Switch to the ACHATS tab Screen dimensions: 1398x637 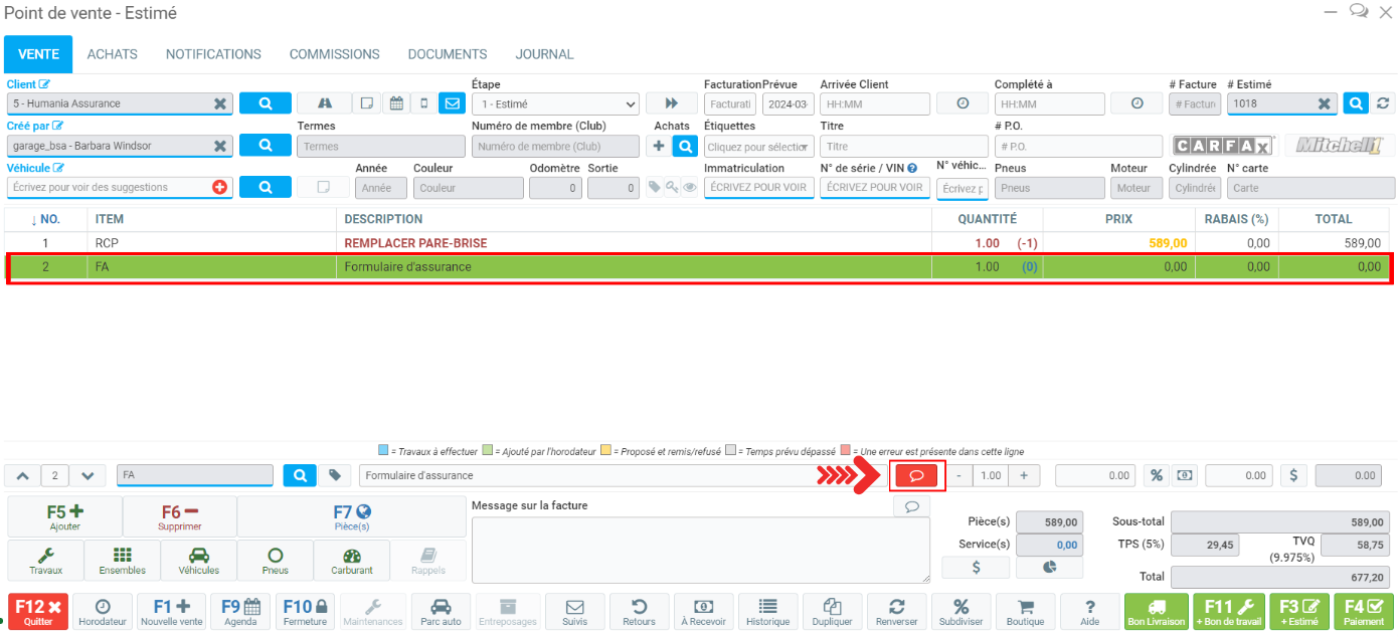tap(112, 54)
